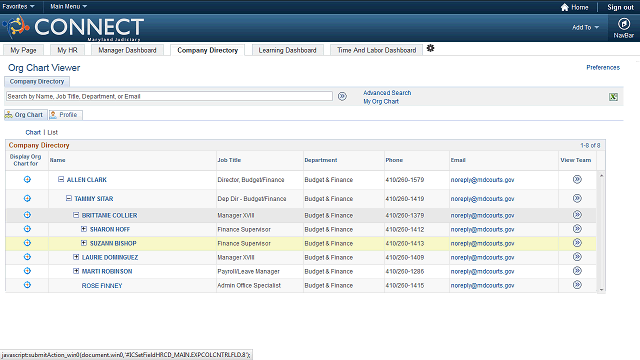Image resolution: width=640 pixels, height=360 pixels.
Task: Select the Profile tab
Action: point(65,115)
